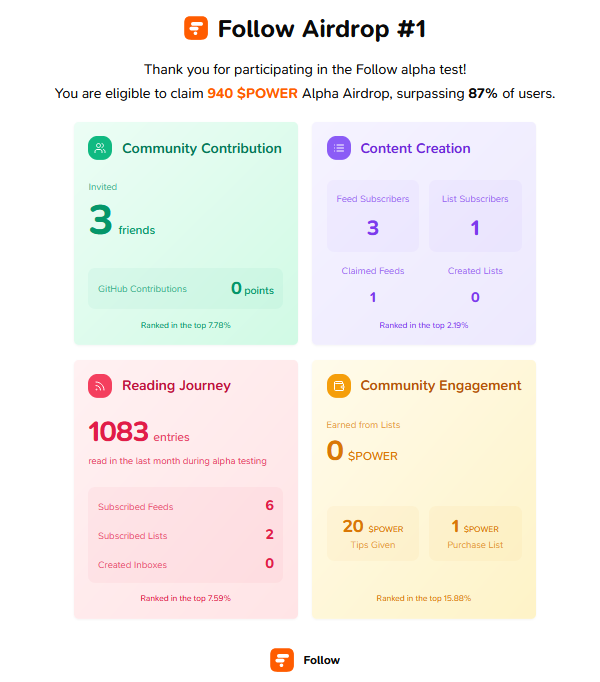The width and height of the screenshot is (600, 682).
Task: Click the Claimed Feeds value
Action: pyautogui.click(x=373, y=297)
